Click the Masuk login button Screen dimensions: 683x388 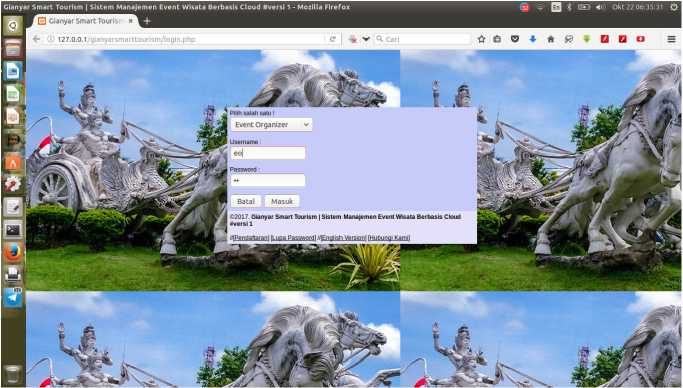(x=282, y=201)
